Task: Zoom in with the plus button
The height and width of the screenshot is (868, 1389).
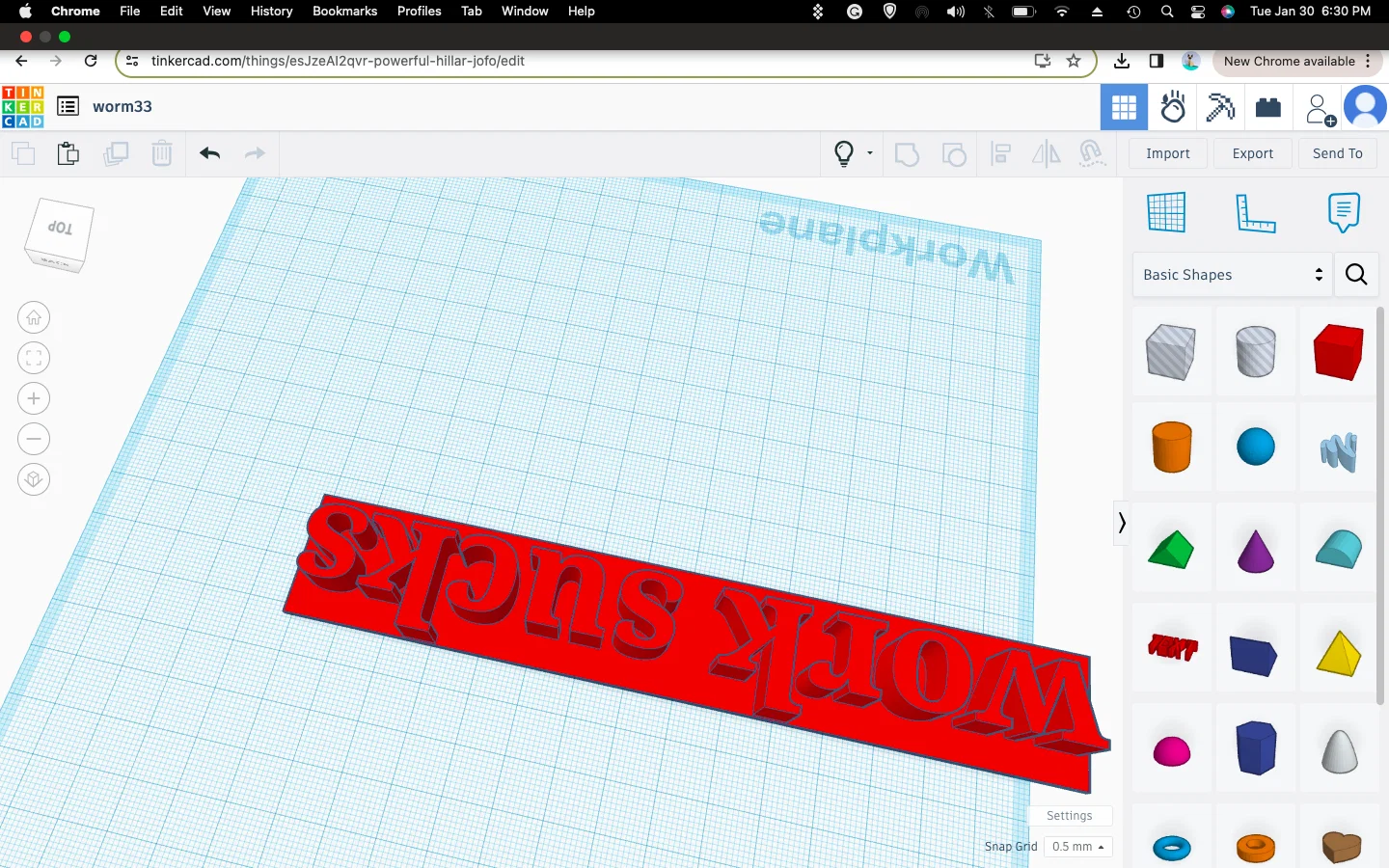Action: 34,398
